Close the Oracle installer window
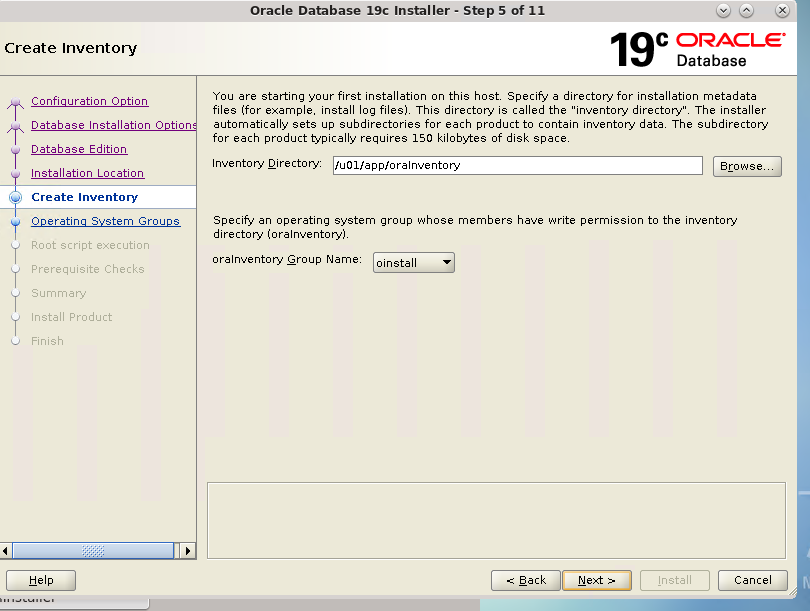The image size is (810, 611). point(783,10)
